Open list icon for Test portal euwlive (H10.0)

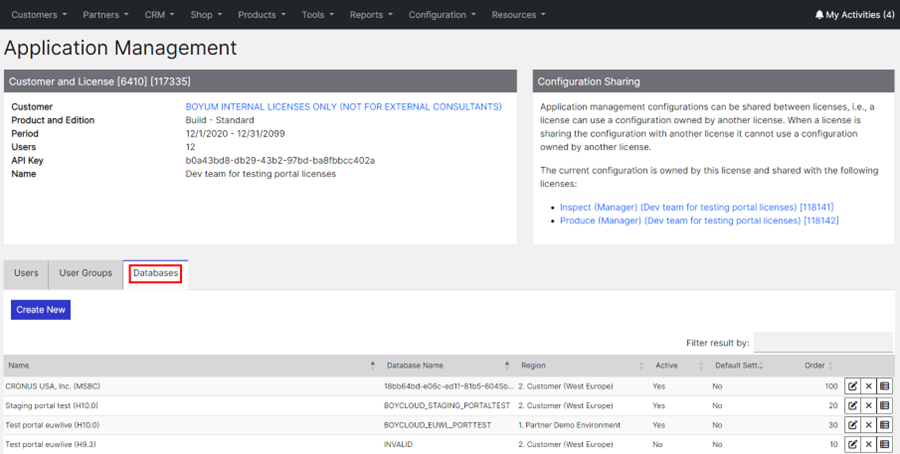[x=885, y=425]
